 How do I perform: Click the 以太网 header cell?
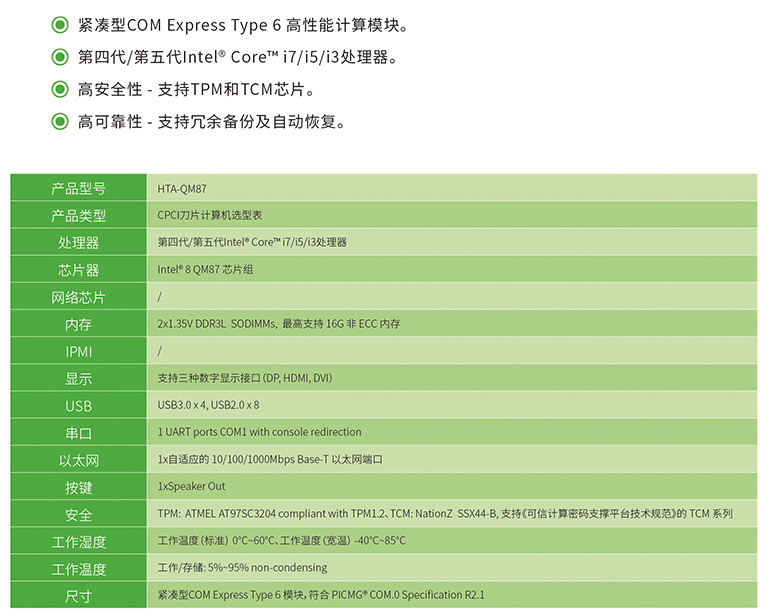[x=79, y=460]
